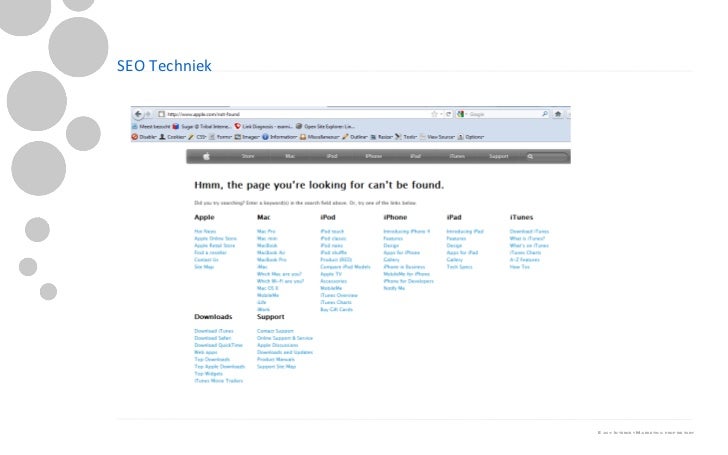728x455 pixels.
Task: Open the Images developer toolbar menu
Action: [247, 137]
